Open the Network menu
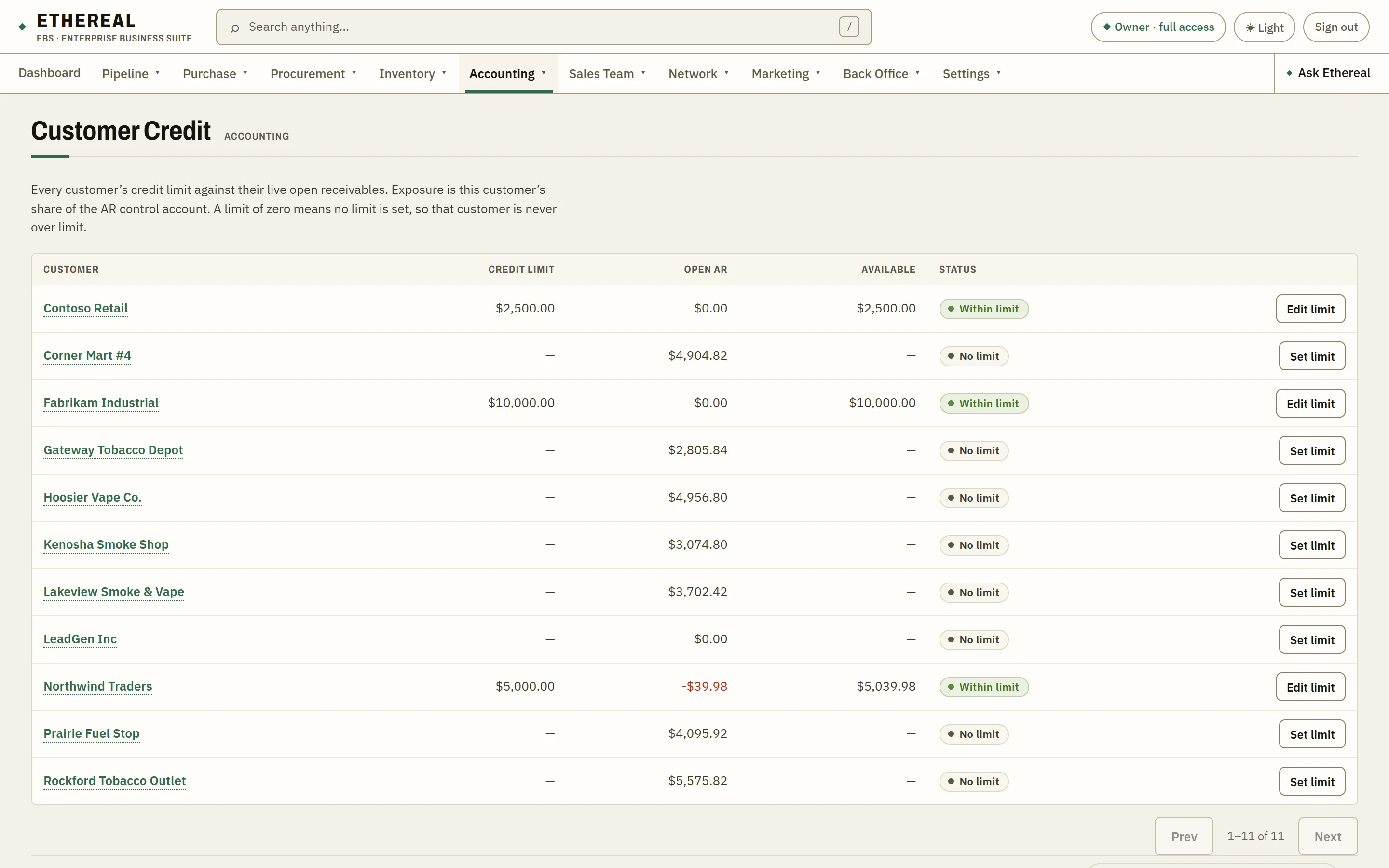The height and width of the screenshot is (868, 1389). coord(698,73)
